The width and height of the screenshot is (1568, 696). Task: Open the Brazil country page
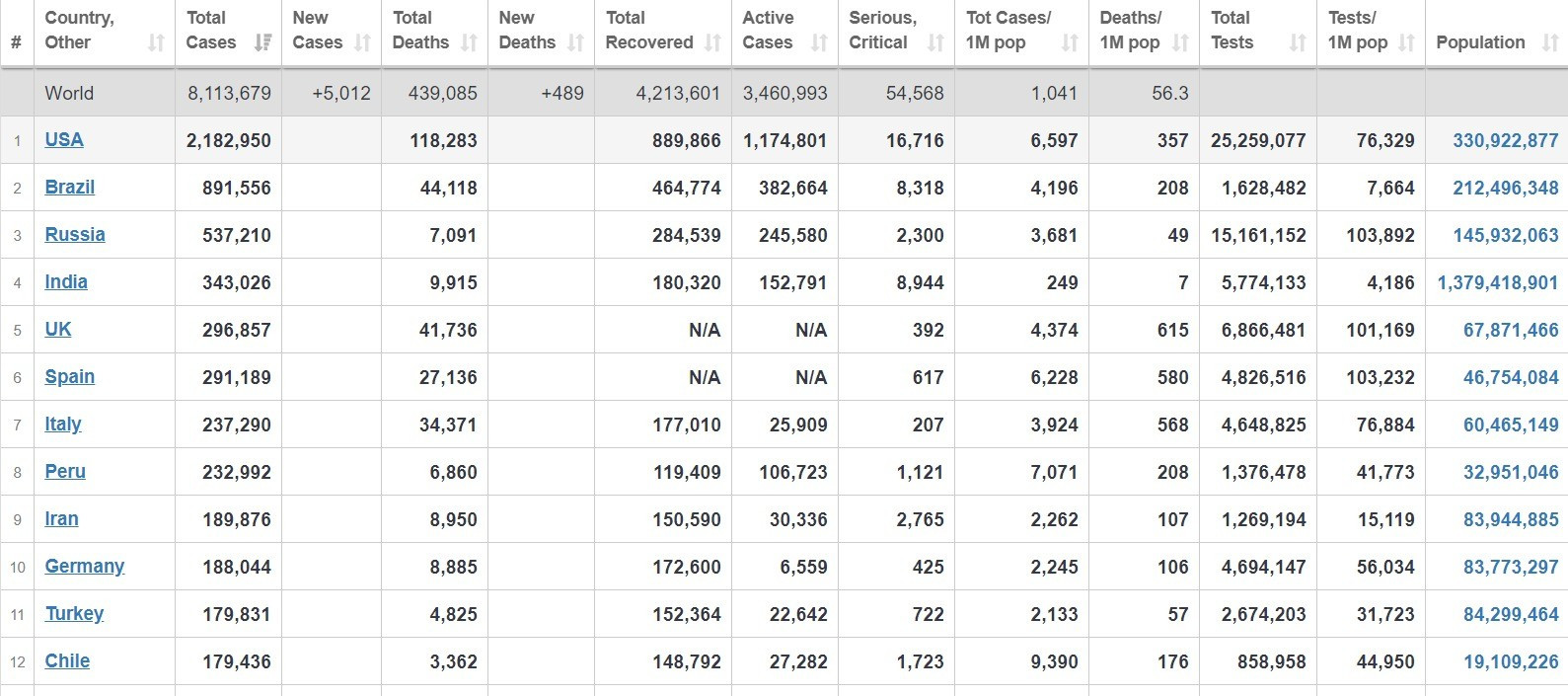[x=70, y=188]
